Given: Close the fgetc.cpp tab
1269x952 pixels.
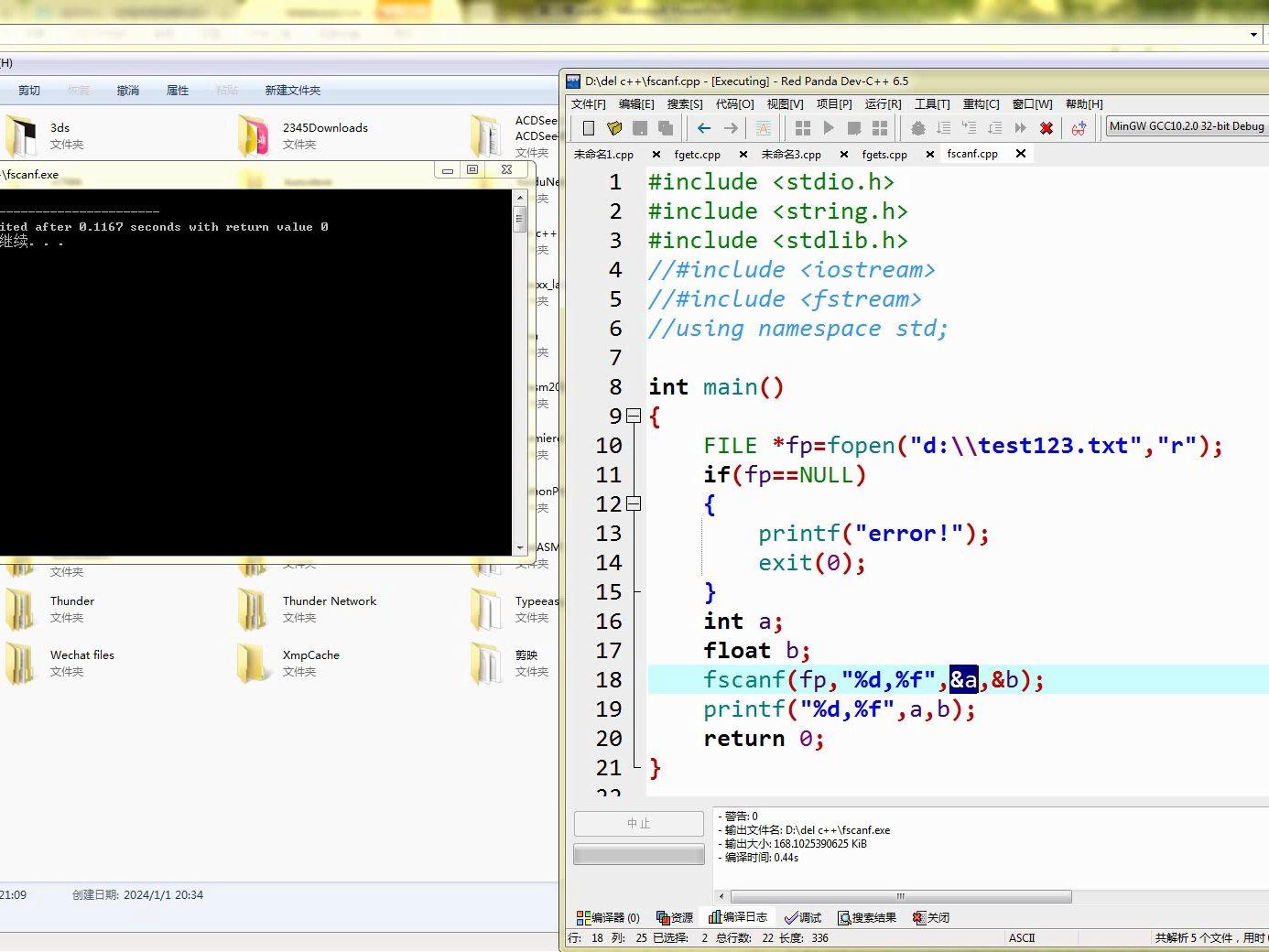Looking at the screenshot, I should (x=743, y=155).
